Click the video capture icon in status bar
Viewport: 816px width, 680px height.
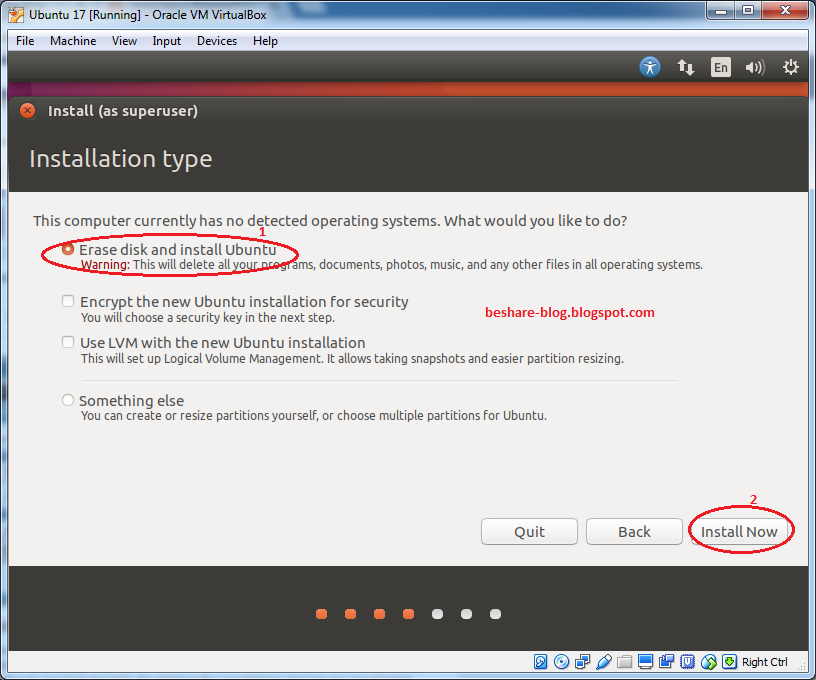(667, 662)
